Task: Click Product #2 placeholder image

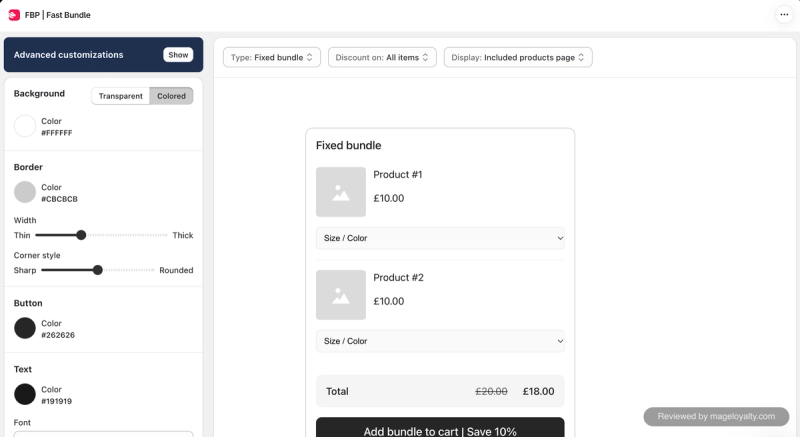Action: tap(341, 295)
